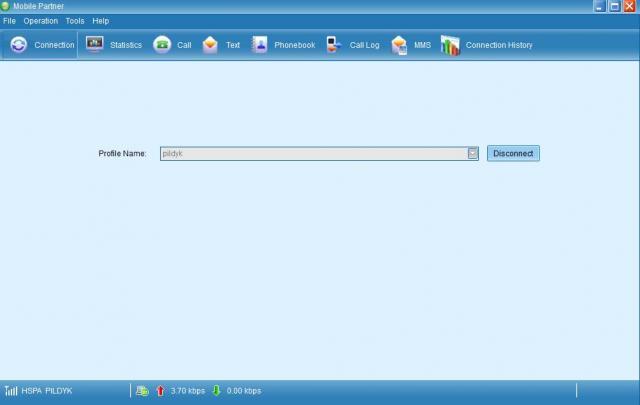Click the signal strength bars icon

click(11, 390)
